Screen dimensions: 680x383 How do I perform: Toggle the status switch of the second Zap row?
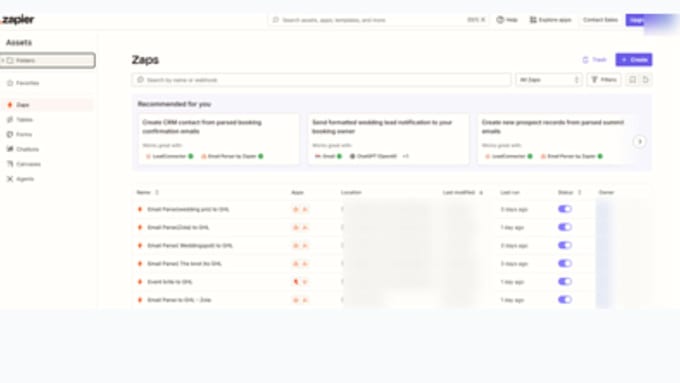tap(565, 227)
